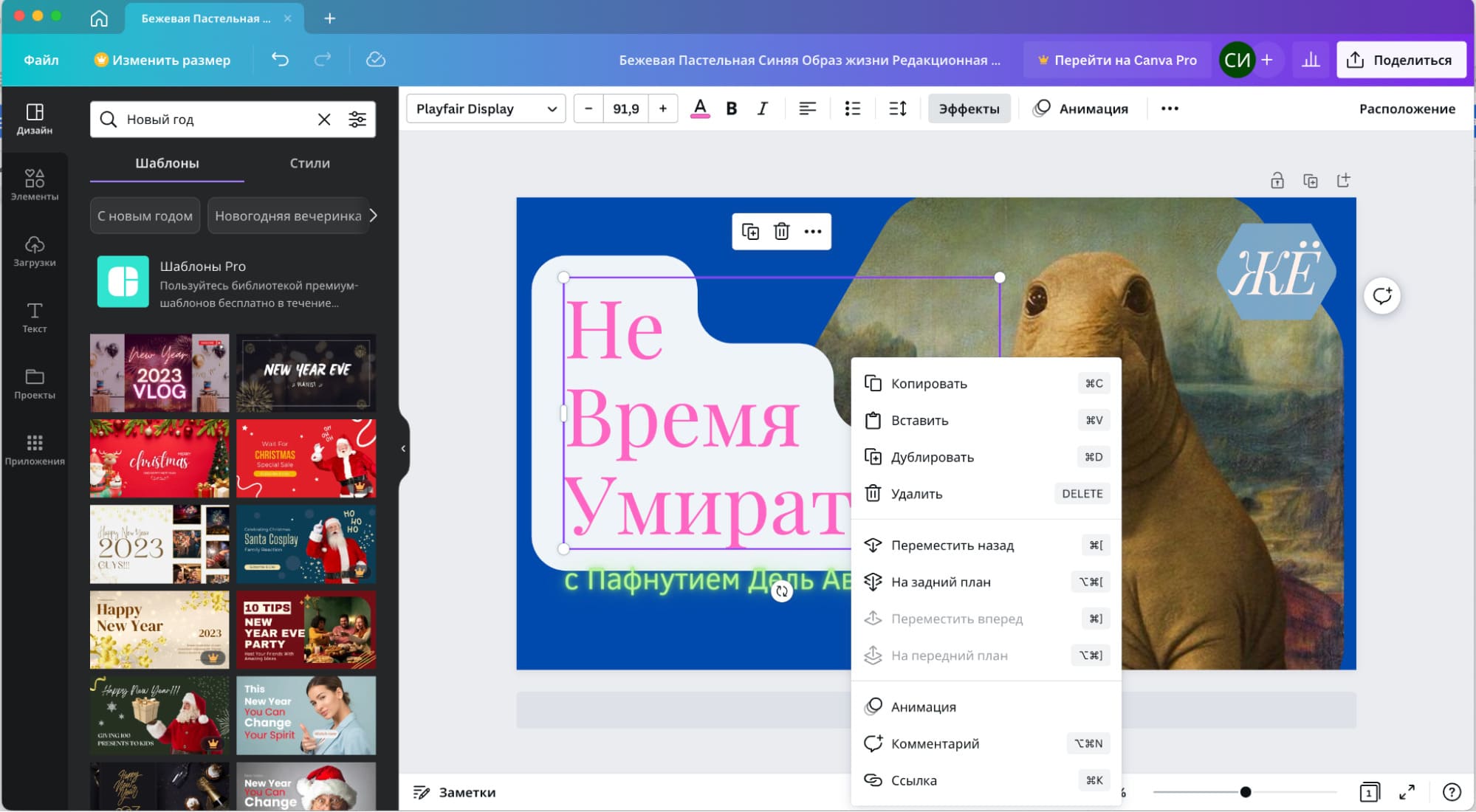1476x812 pixels.
Task: Open floating toolbar more options
Action: click(813, 232)
